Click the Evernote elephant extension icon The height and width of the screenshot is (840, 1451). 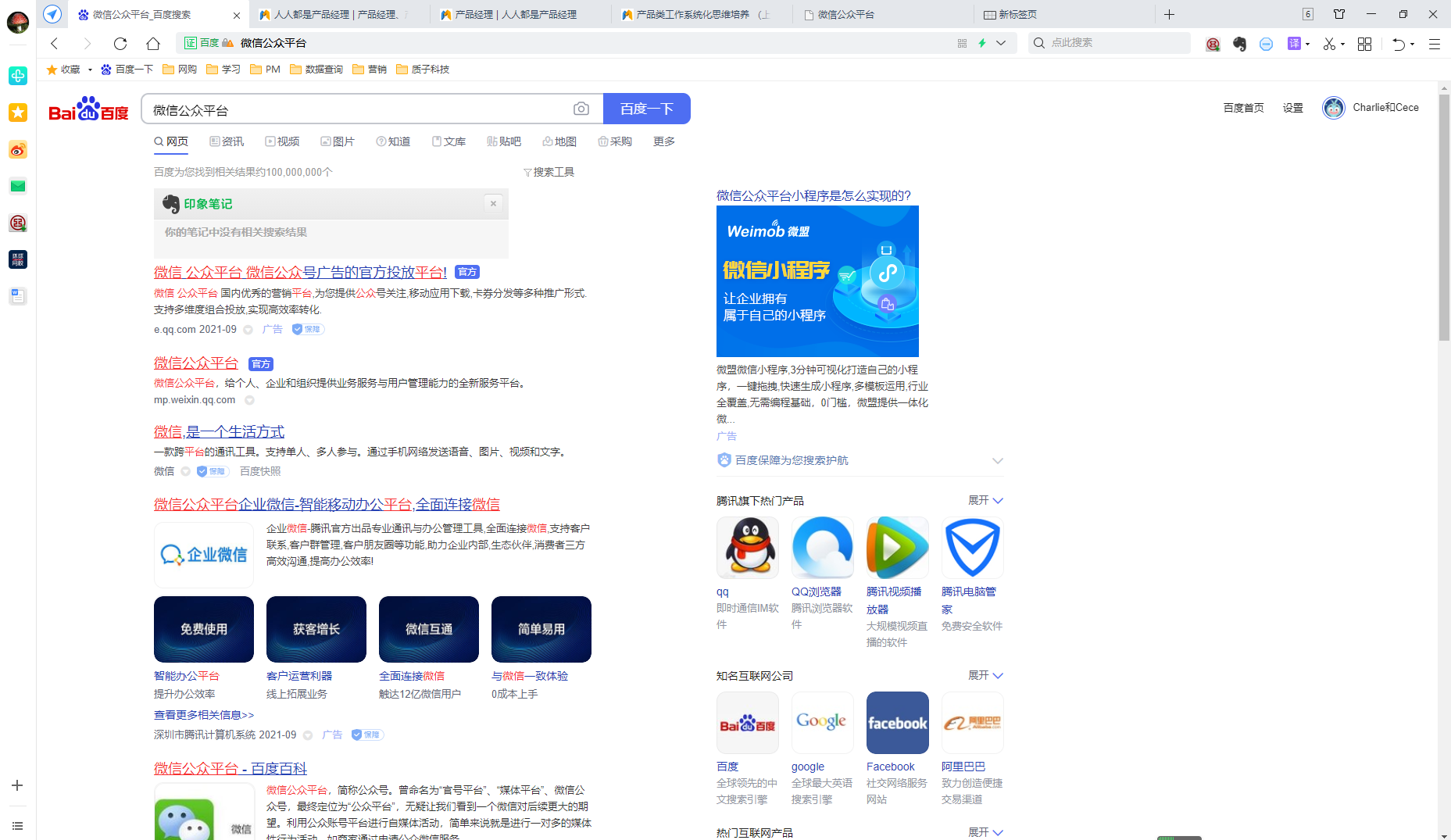point(1239,44)
